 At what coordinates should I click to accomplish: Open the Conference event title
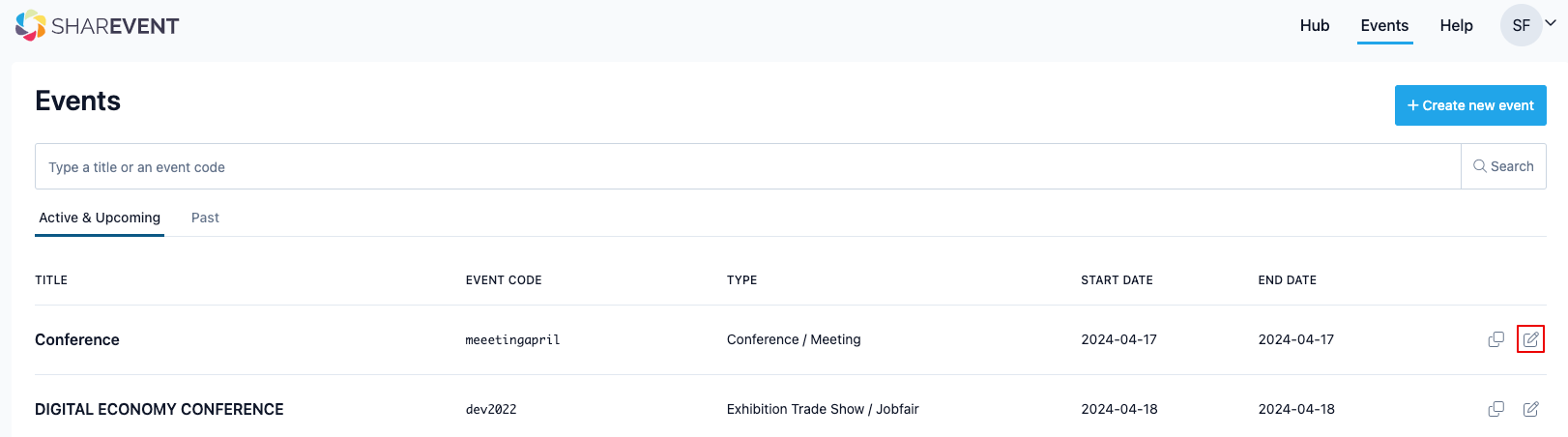point(77,339)
